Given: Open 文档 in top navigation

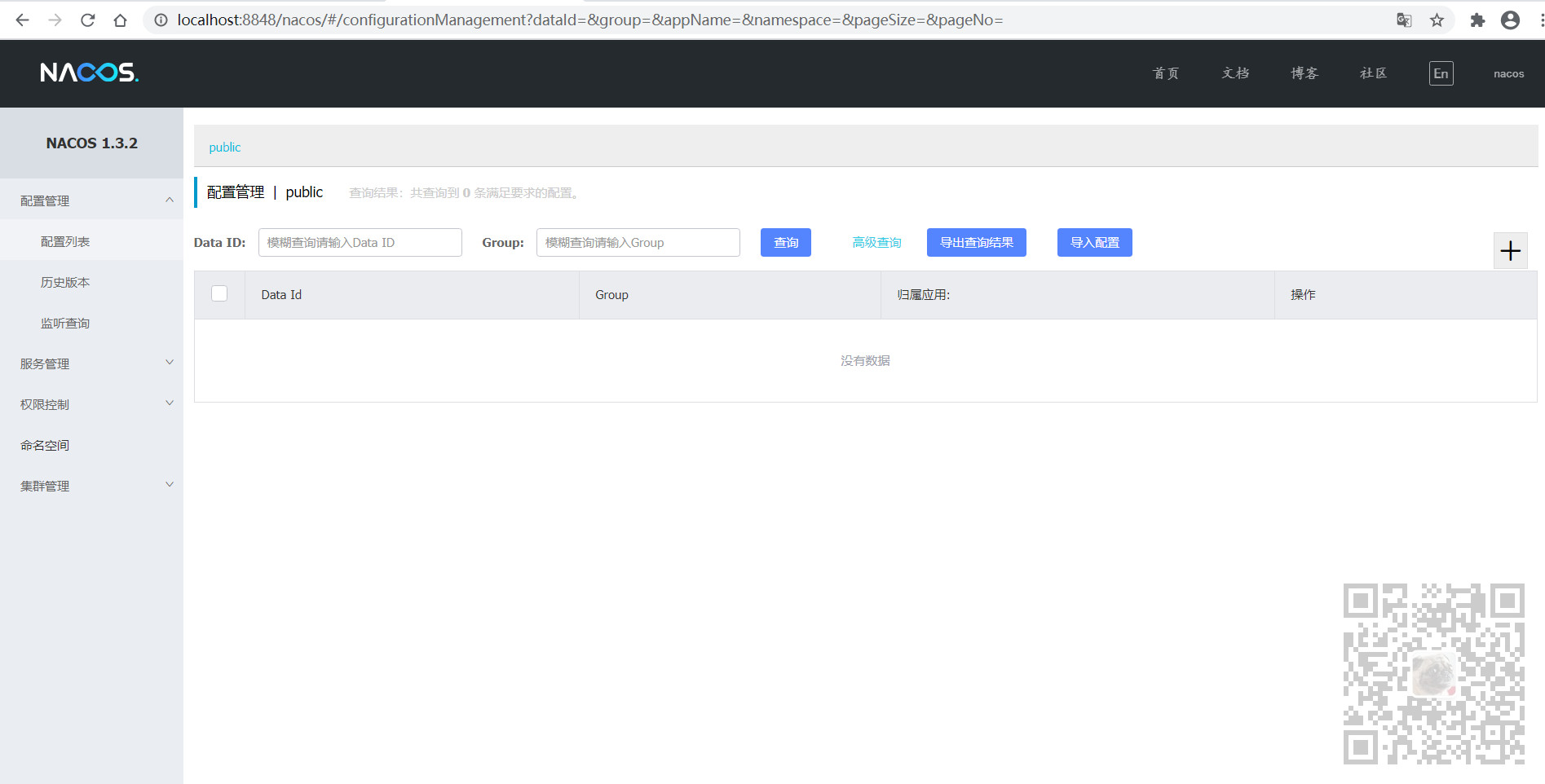Looking at the screenshot, I should (1235, 73).
